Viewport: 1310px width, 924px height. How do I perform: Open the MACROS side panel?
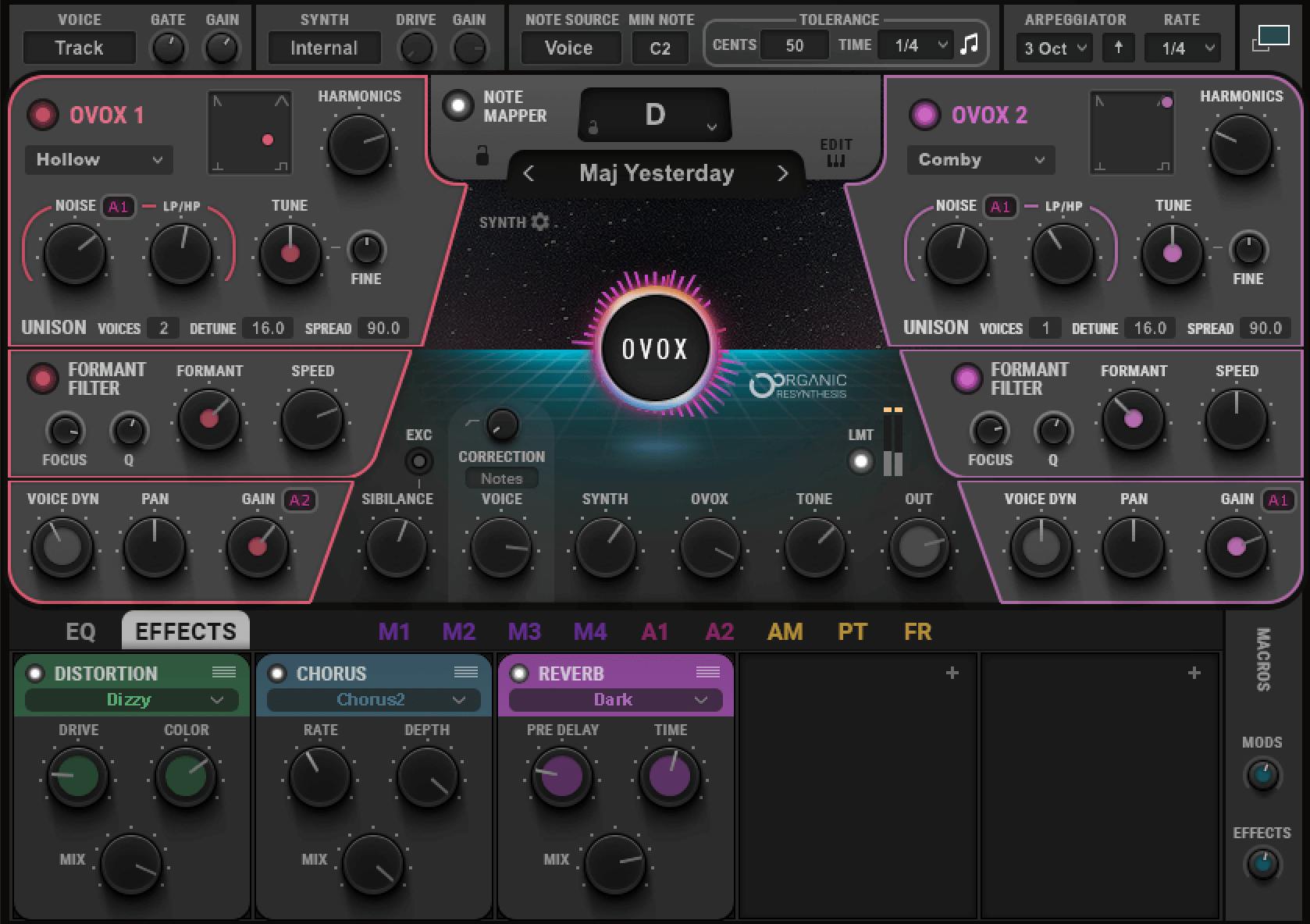[1263, 659]
